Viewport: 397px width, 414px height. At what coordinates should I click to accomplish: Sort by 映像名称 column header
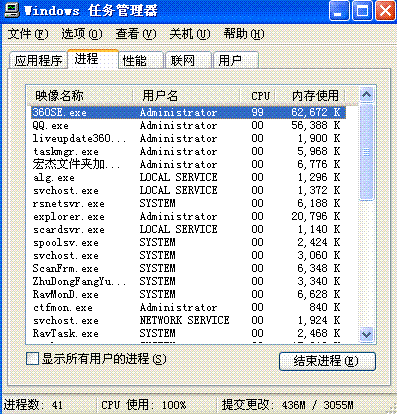pyautogui.click(x=79, y=96)
